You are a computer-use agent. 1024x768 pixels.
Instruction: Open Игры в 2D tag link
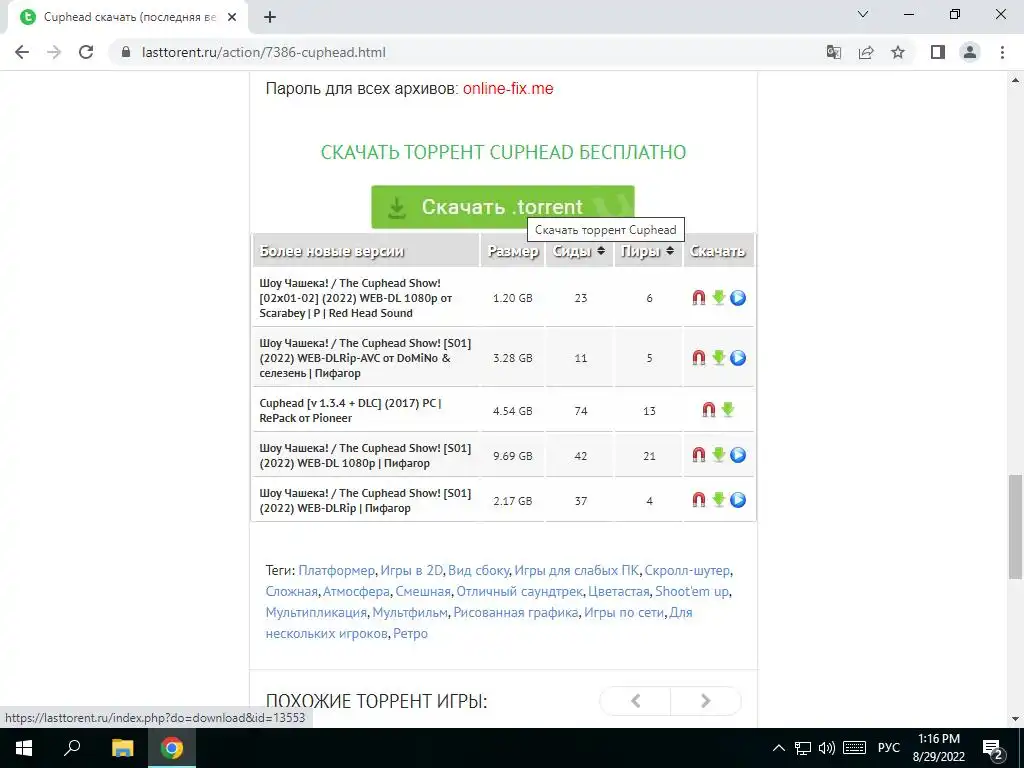[411, 570]
